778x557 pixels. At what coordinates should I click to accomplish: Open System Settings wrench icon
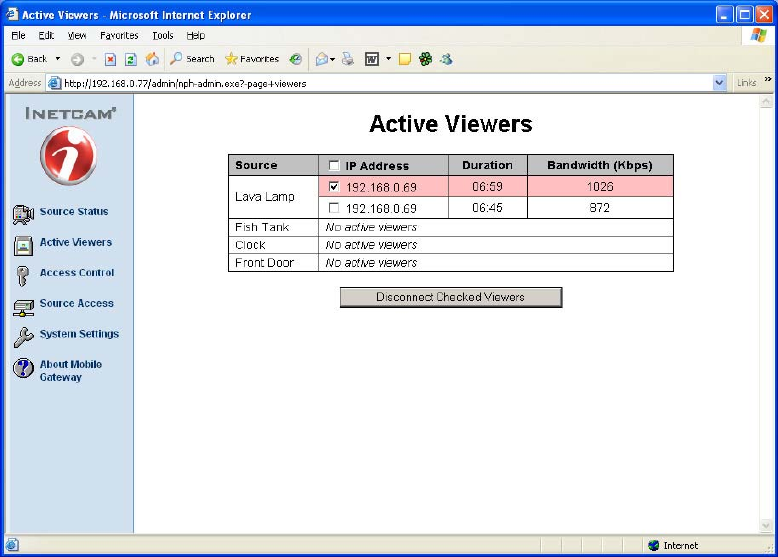(x=23, y=336)
